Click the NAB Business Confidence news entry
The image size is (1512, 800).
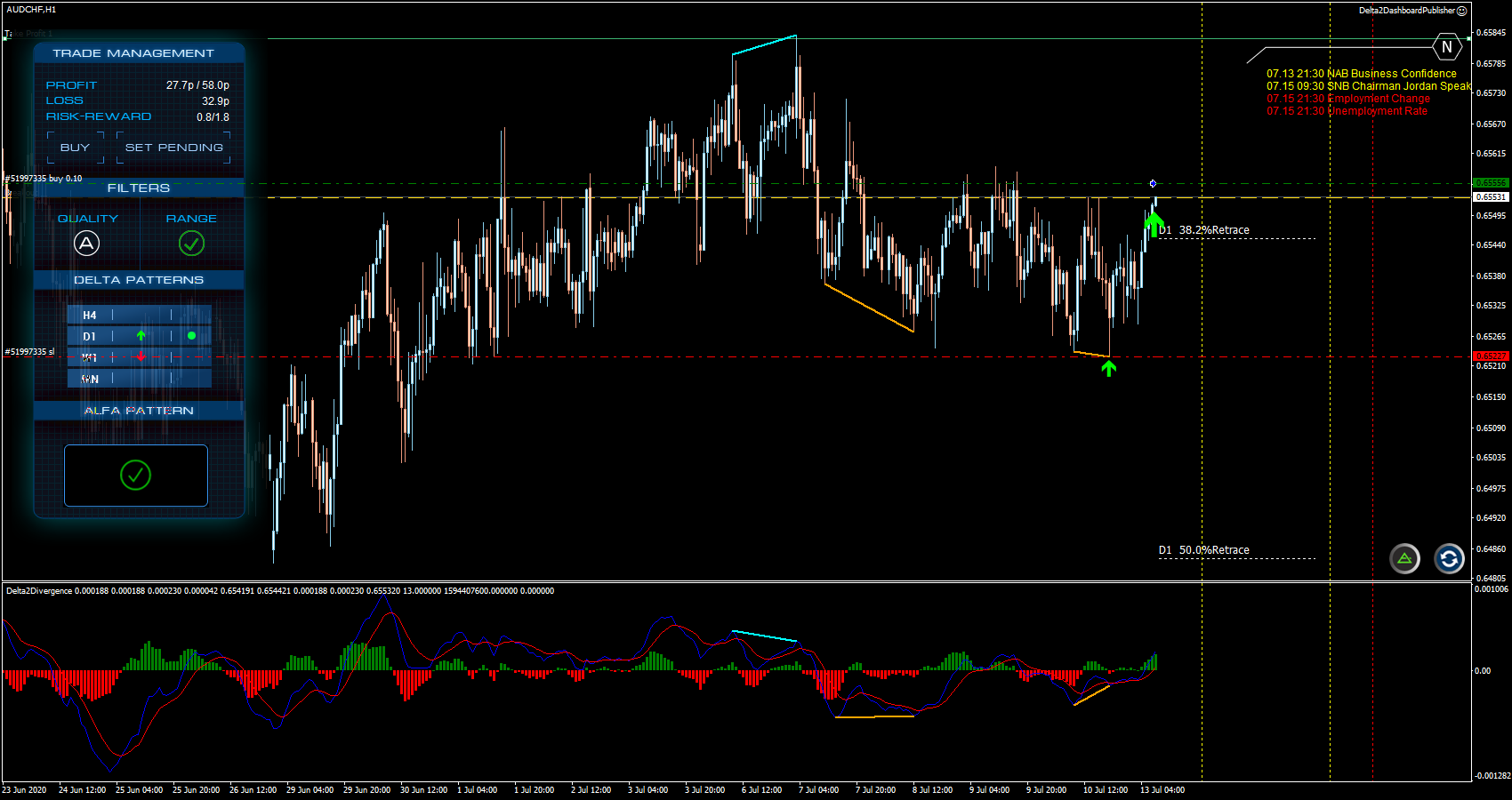[1361, 74]
